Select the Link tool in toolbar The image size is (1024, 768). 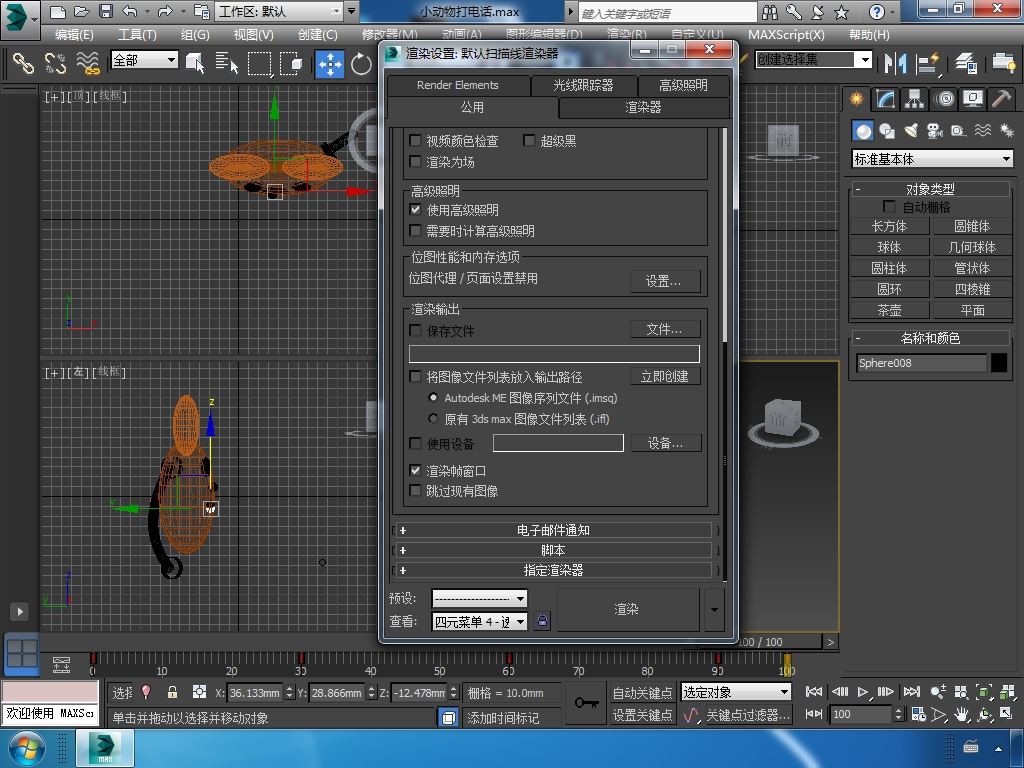point(24,63)
